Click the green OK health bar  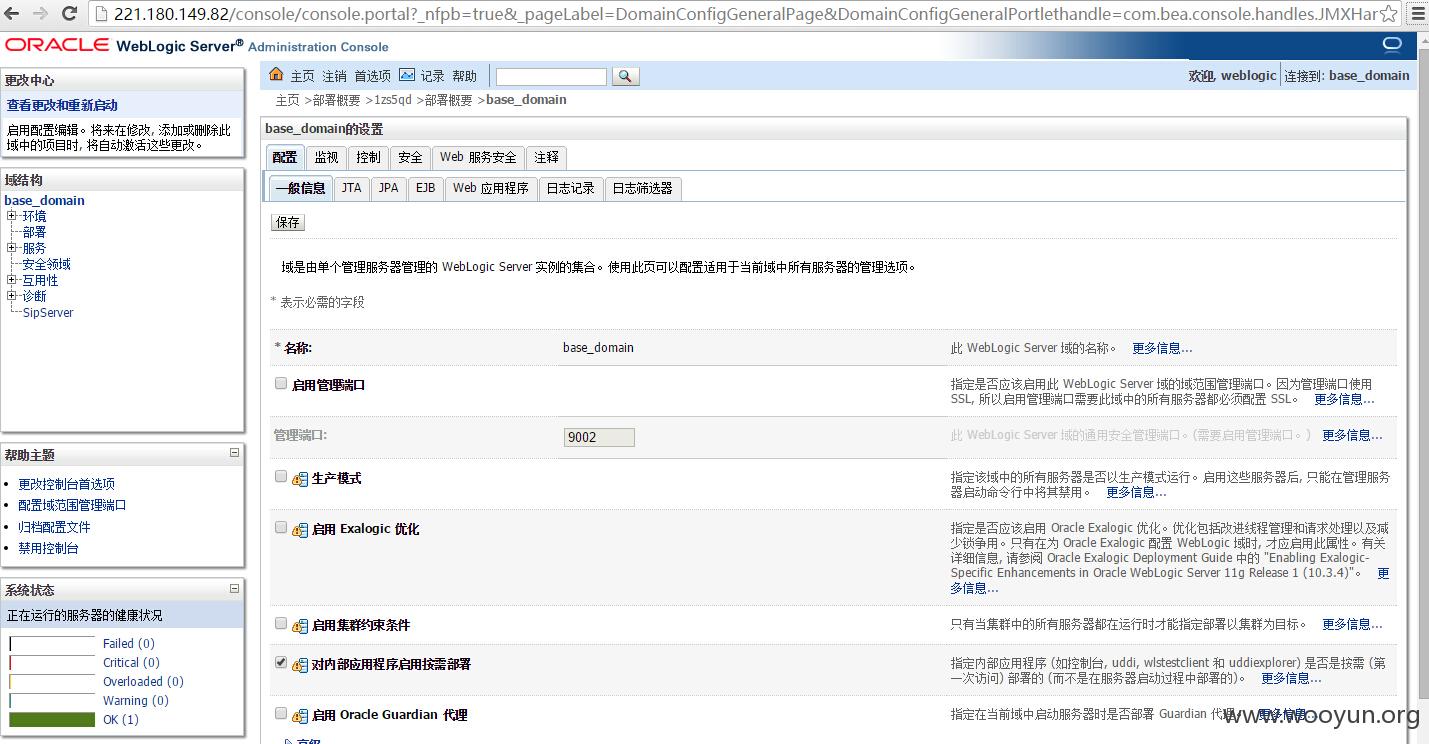52,719
